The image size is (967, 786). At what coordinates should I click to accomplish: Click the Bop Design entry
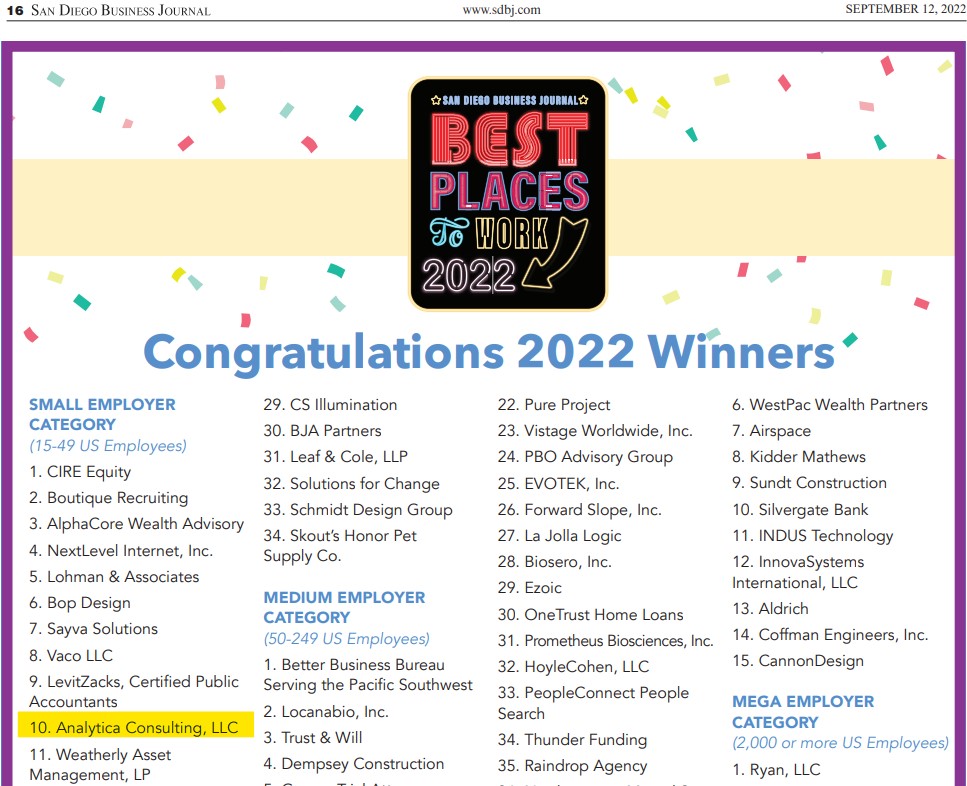(x=80, y=603)
